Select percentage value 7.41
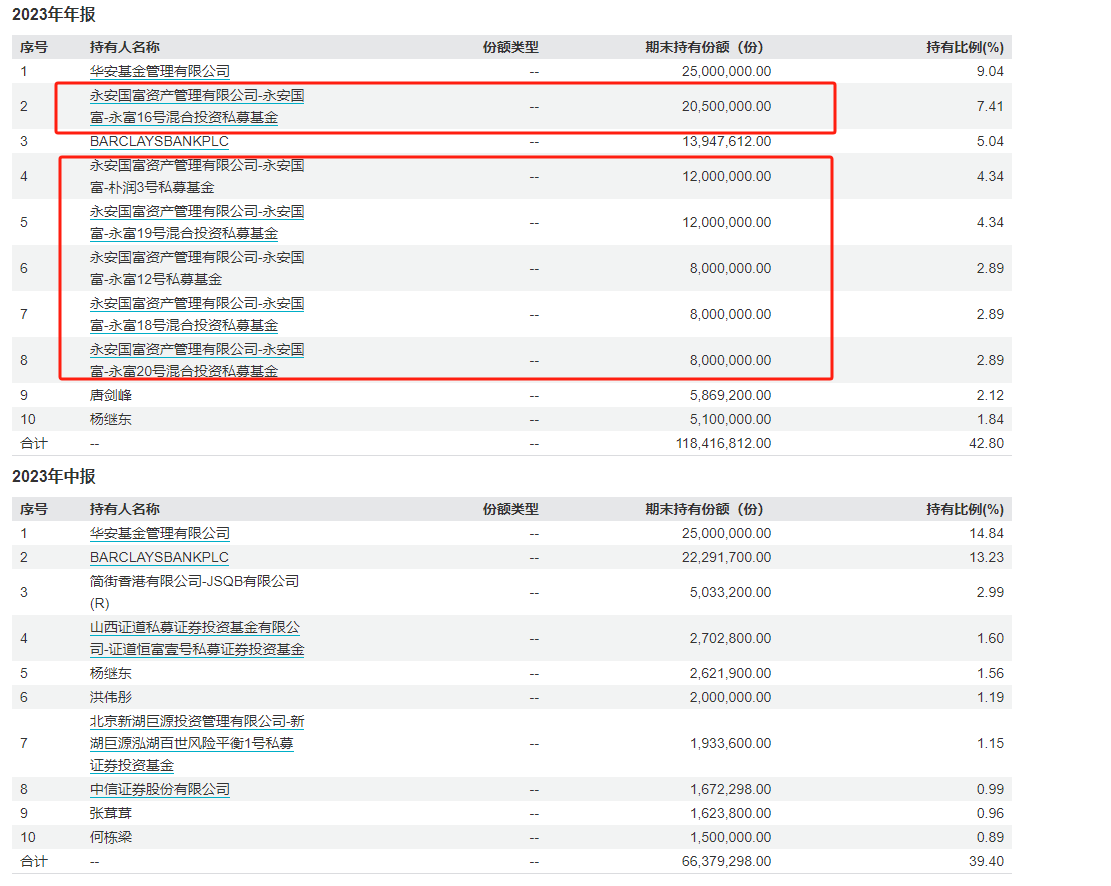 click(990, 106)
